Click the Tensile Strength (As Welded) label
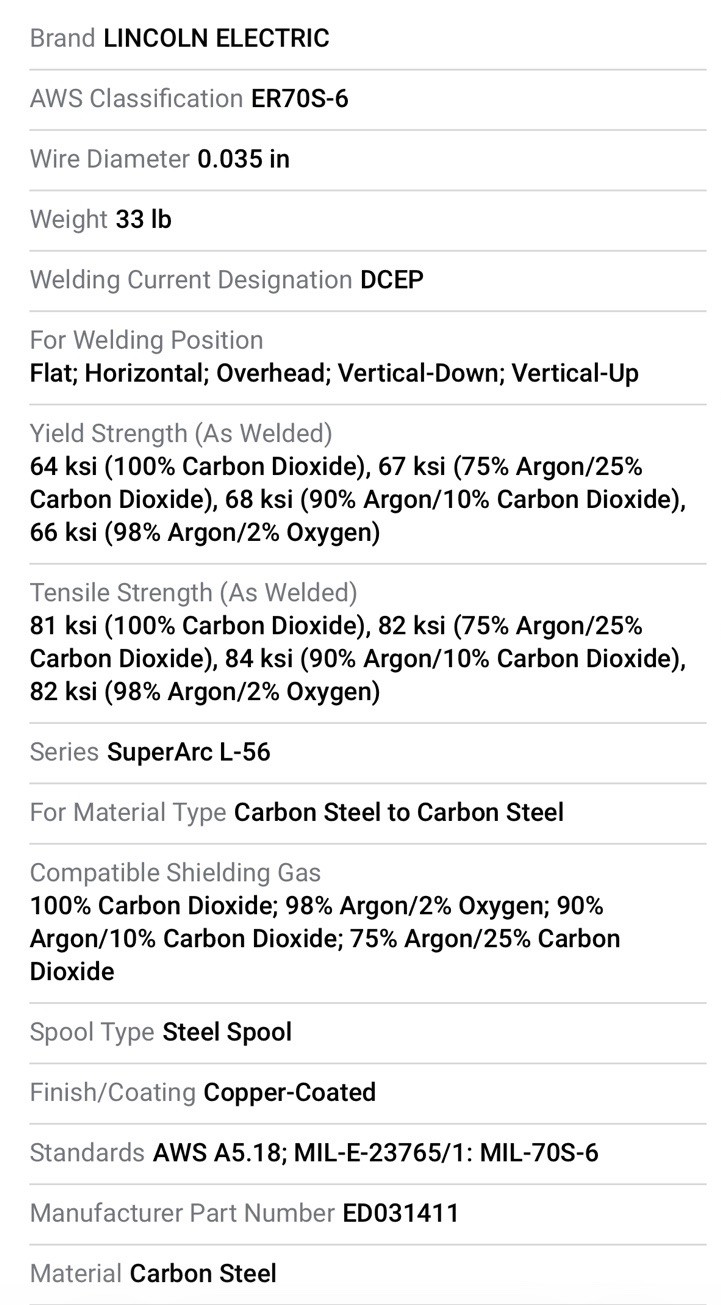 point(193,592)
